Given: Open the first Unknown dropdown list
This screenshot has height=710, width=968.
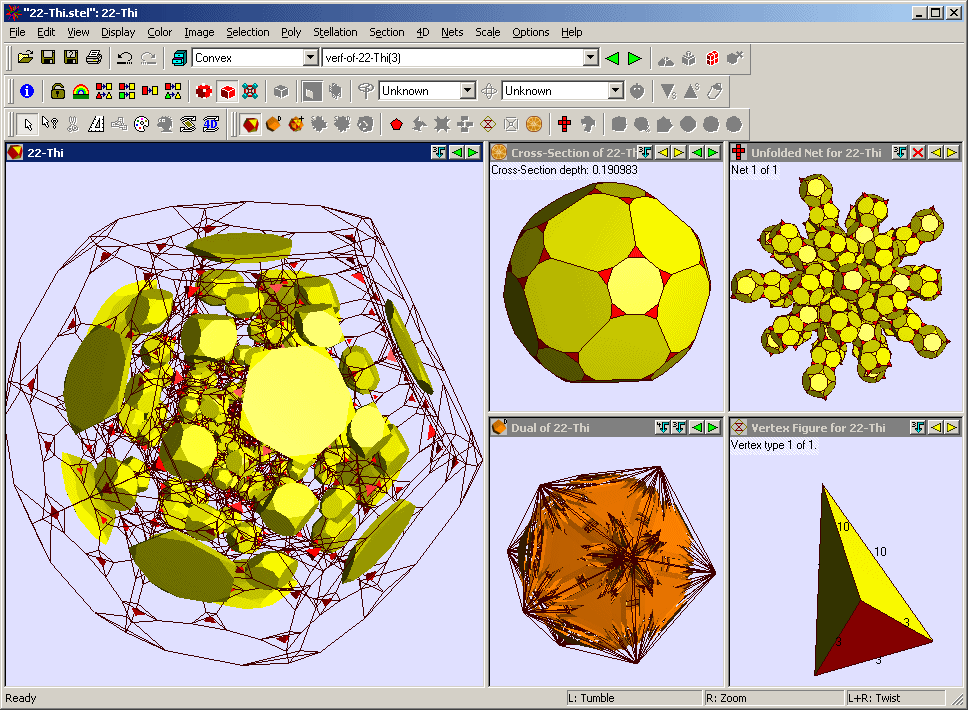Looking at the screenshot, I should pos(467,91).
